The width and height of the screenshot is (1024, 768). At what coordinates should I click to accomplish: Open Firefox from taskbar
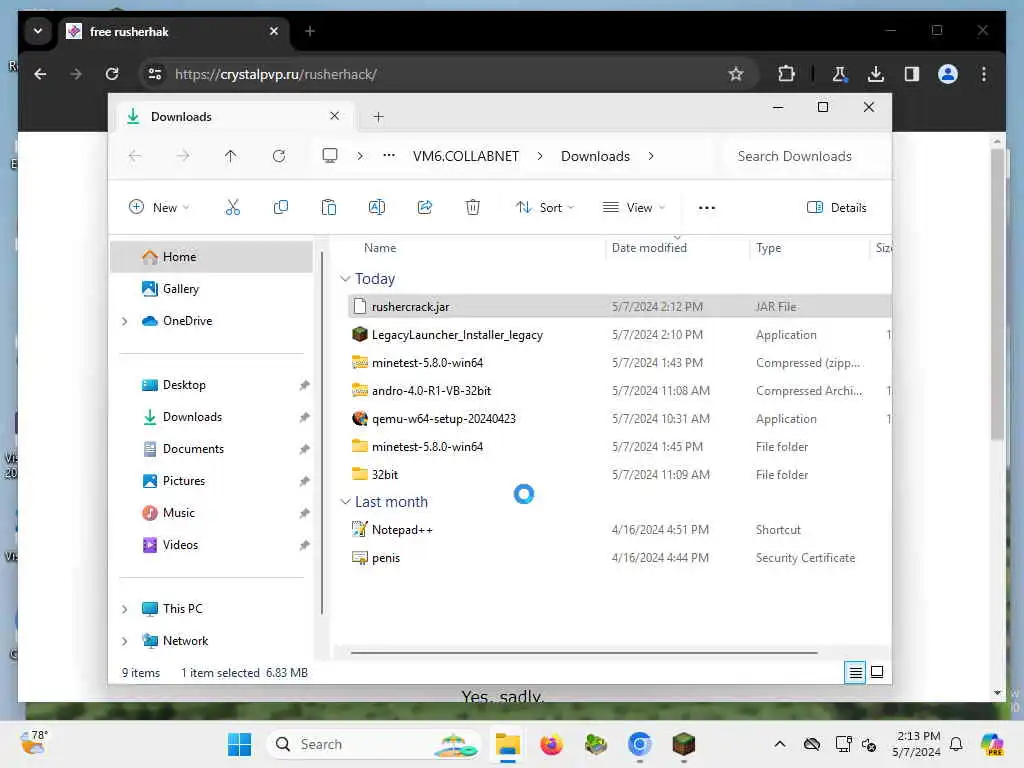[551, 744]
